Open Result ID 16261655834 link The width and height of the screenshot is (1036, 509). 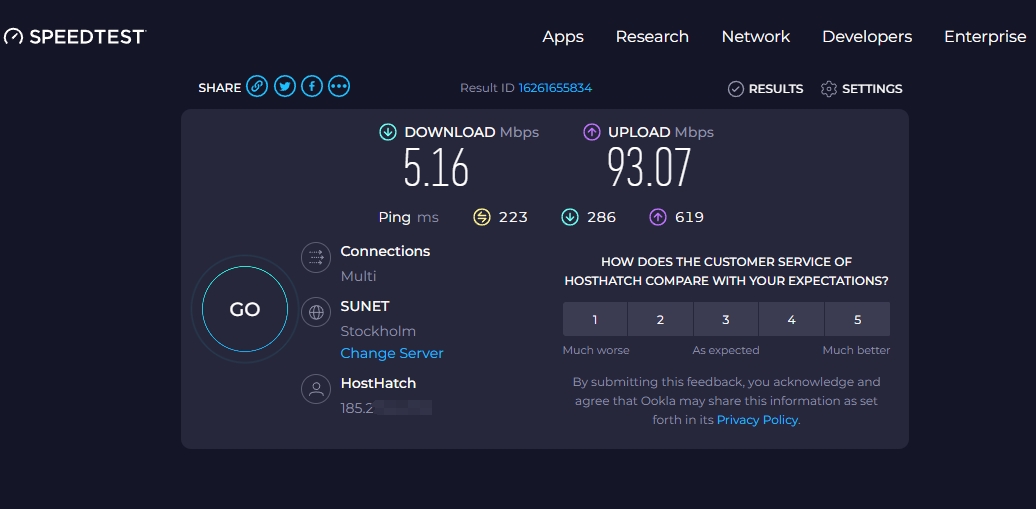(555, 88)
